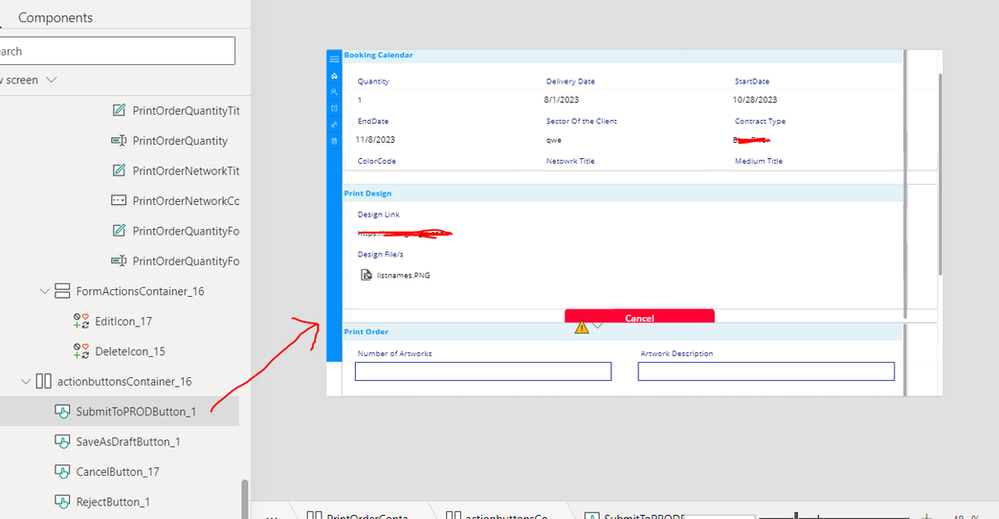The width and height of the screenshot is (999, 519).
Task: Click the text input icon beside PrintOrderQuantity
Action: point(119,140)
